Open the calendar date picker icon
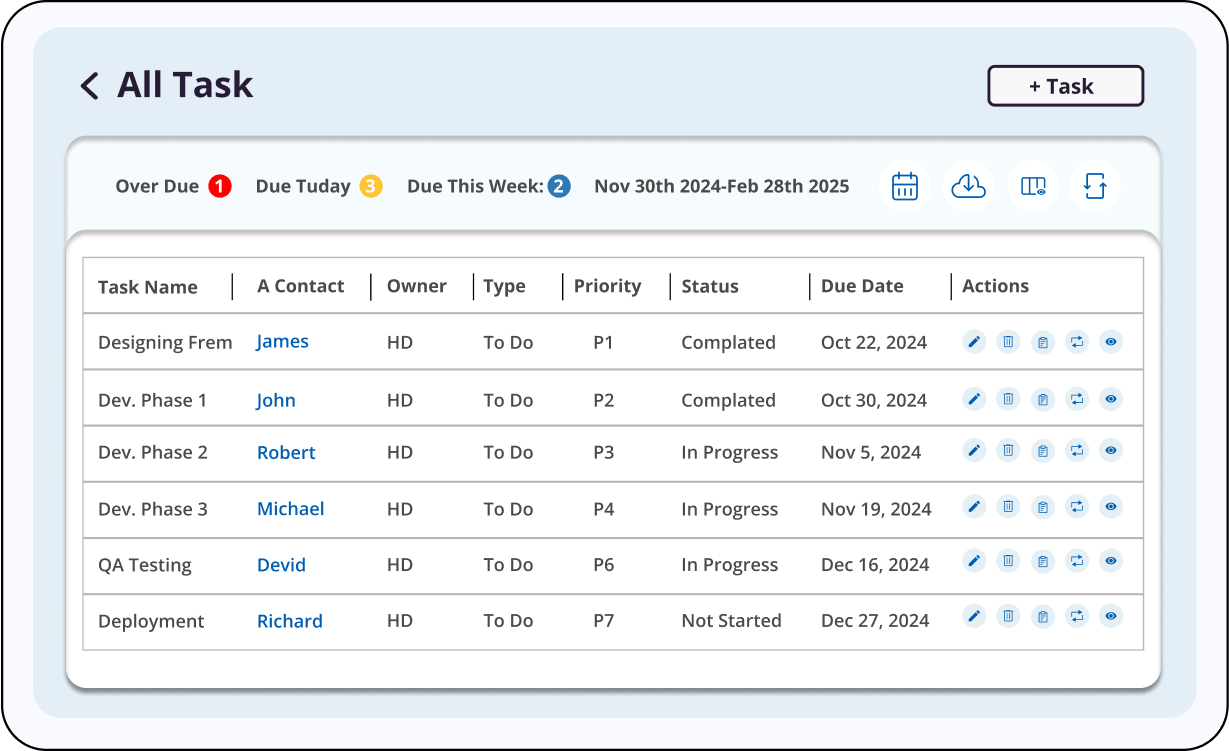This screenshot has width=1229, height=751. (x=904, y=187)
